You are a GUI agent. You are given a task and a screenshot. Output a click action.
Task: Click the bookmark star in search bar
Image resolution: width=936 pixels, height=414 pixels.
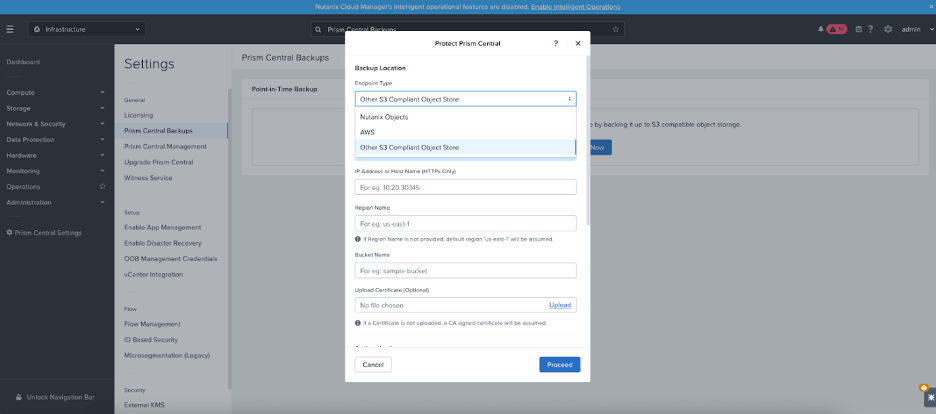click(616, 29)
